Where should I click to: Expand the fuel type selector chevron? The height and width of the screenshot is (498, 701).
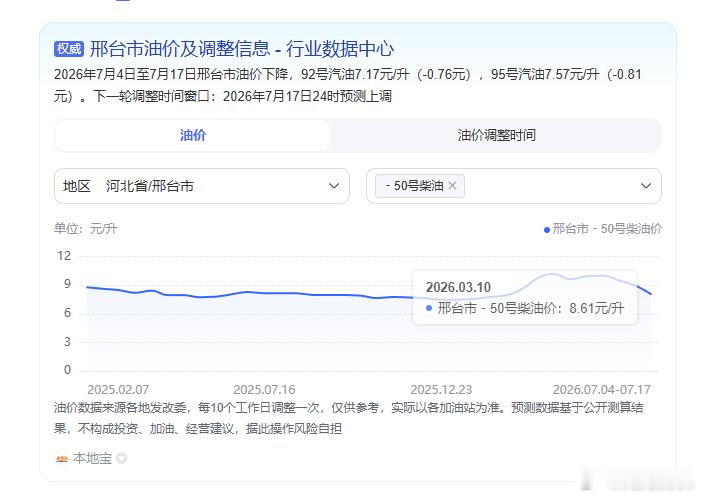pos(646,186)
